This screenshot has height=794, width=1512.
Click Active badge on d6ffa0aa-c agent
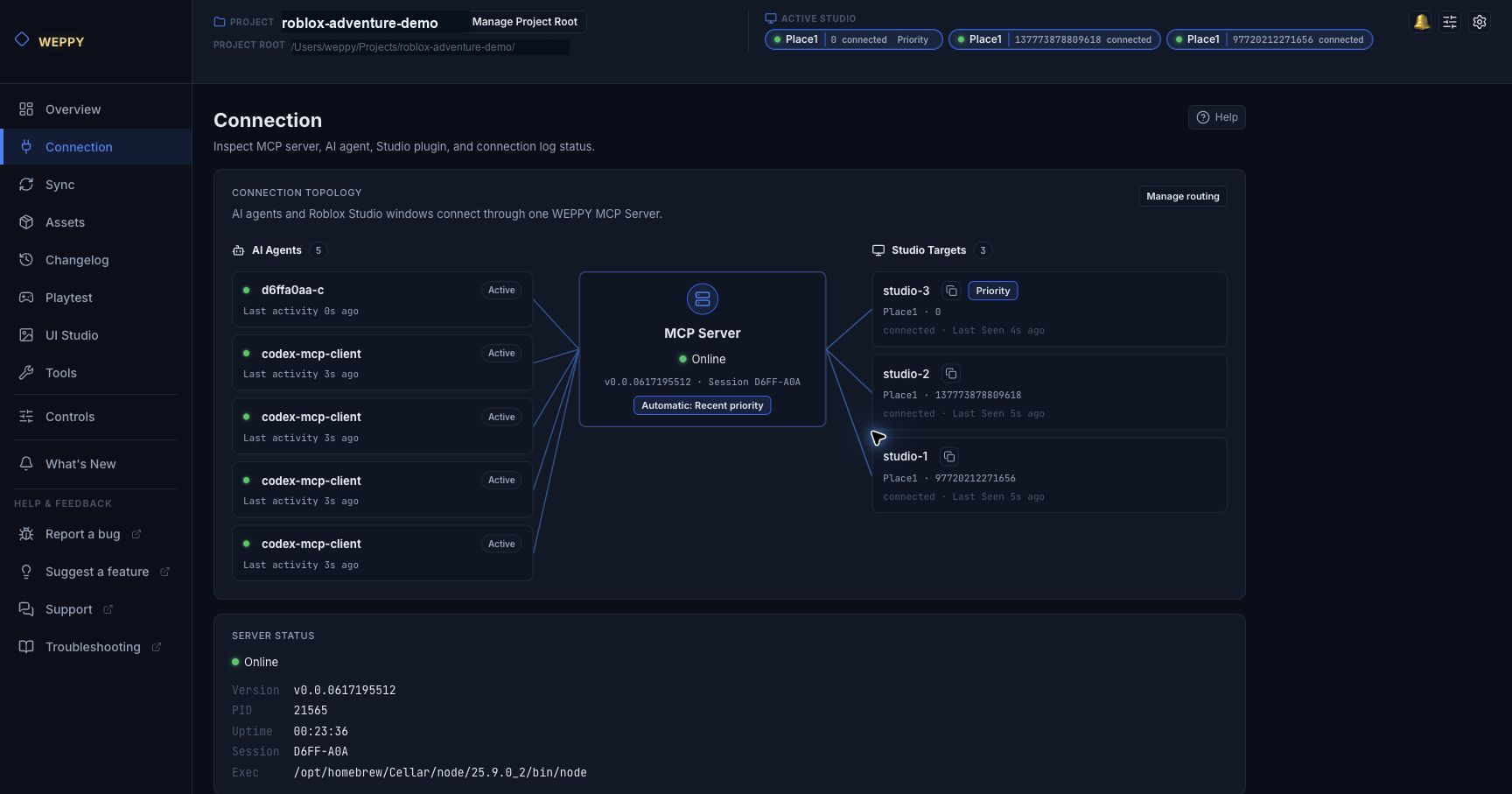501,290
